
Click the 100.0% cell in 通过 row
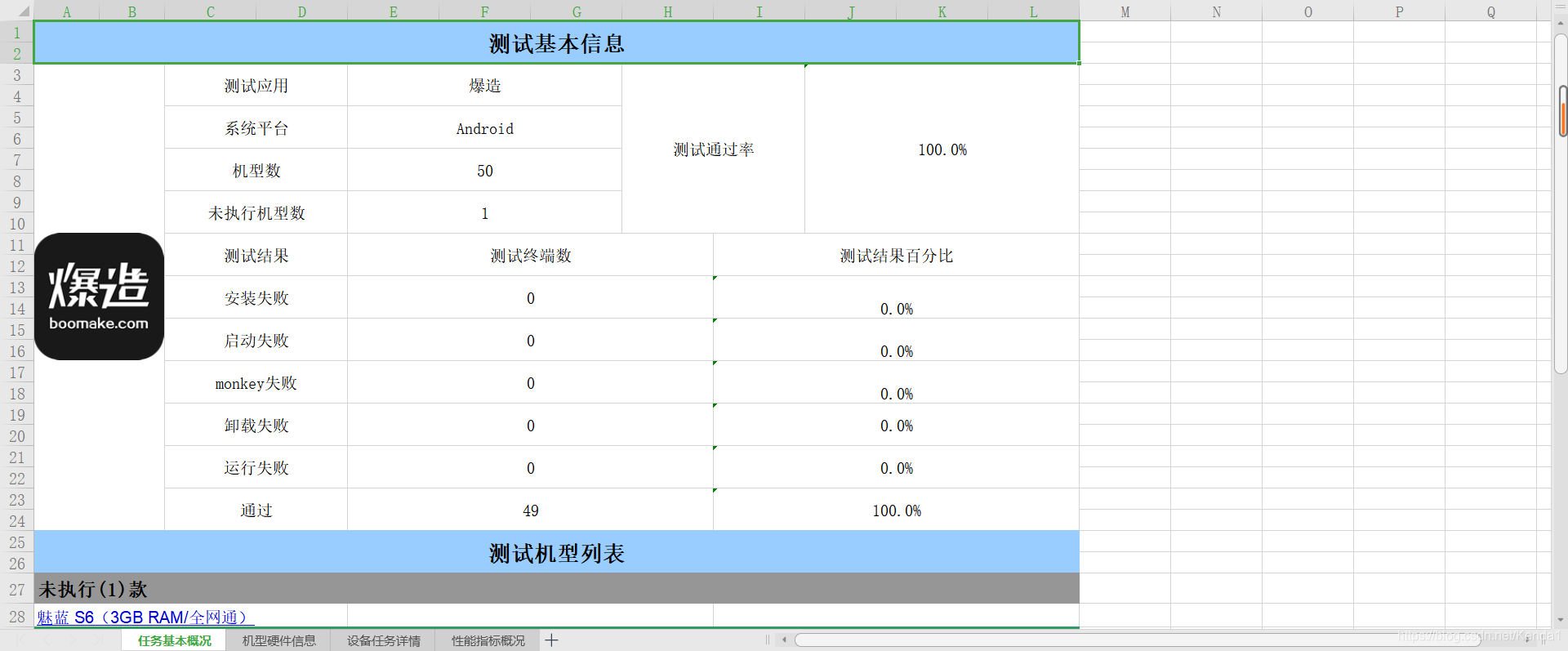point(896,510)
